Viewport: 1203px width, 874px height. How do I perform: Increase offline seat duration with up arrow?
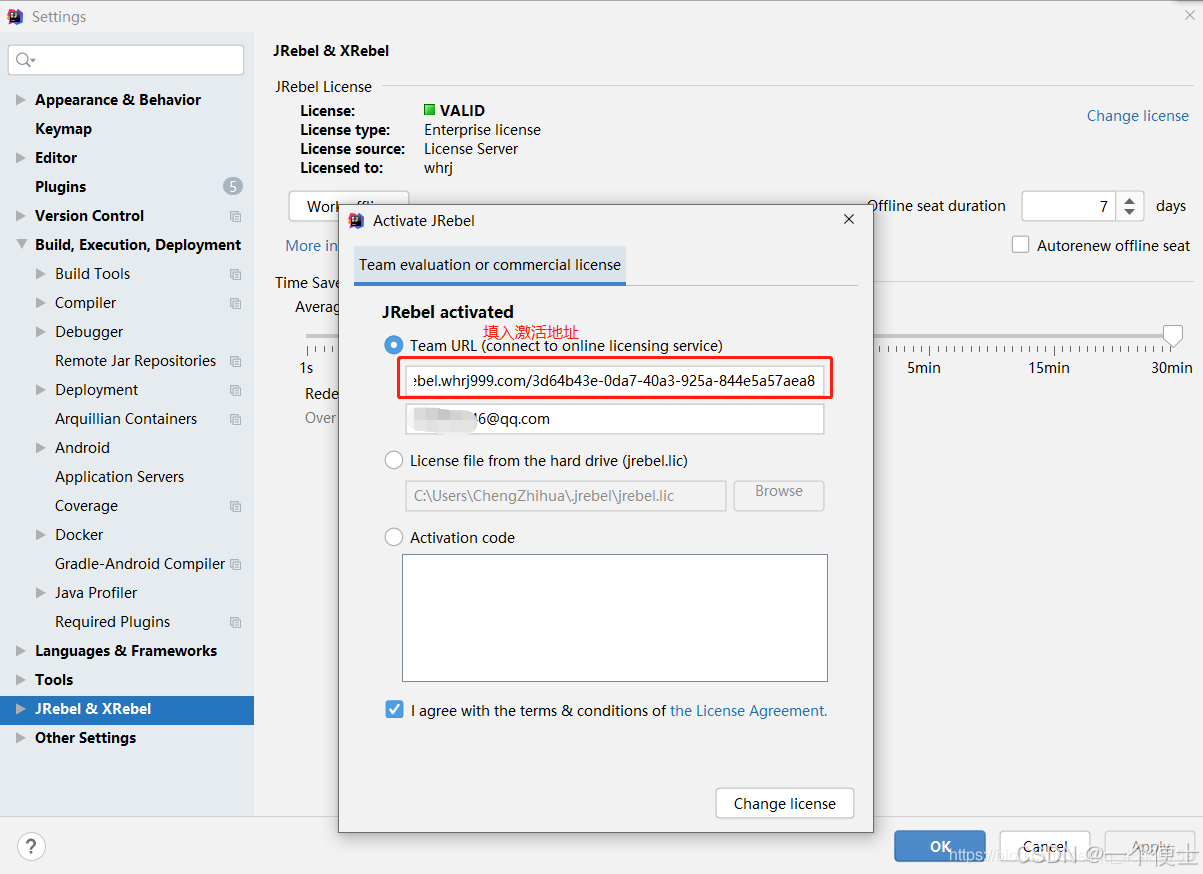tap(1130, 200)
